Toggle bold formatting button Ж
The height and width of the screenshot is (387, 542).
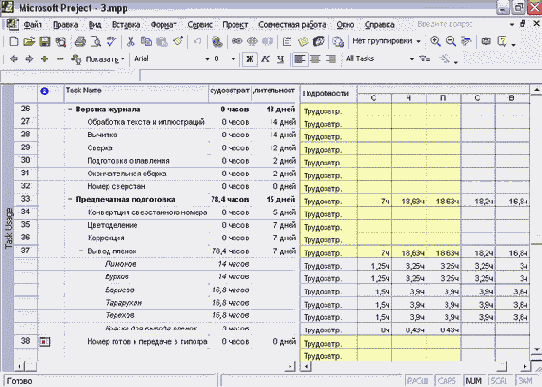pyautogui.click(x=250, y=59)
